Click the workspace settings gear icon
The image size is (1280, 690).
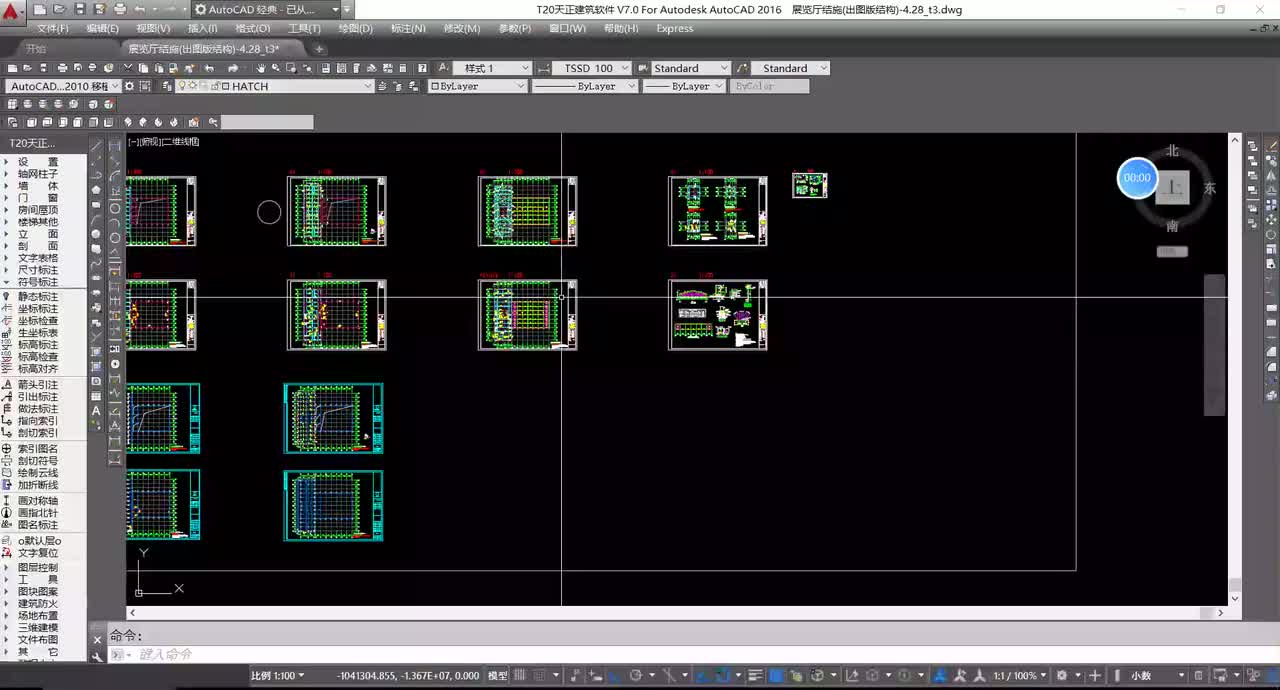[x=129, y=86]
